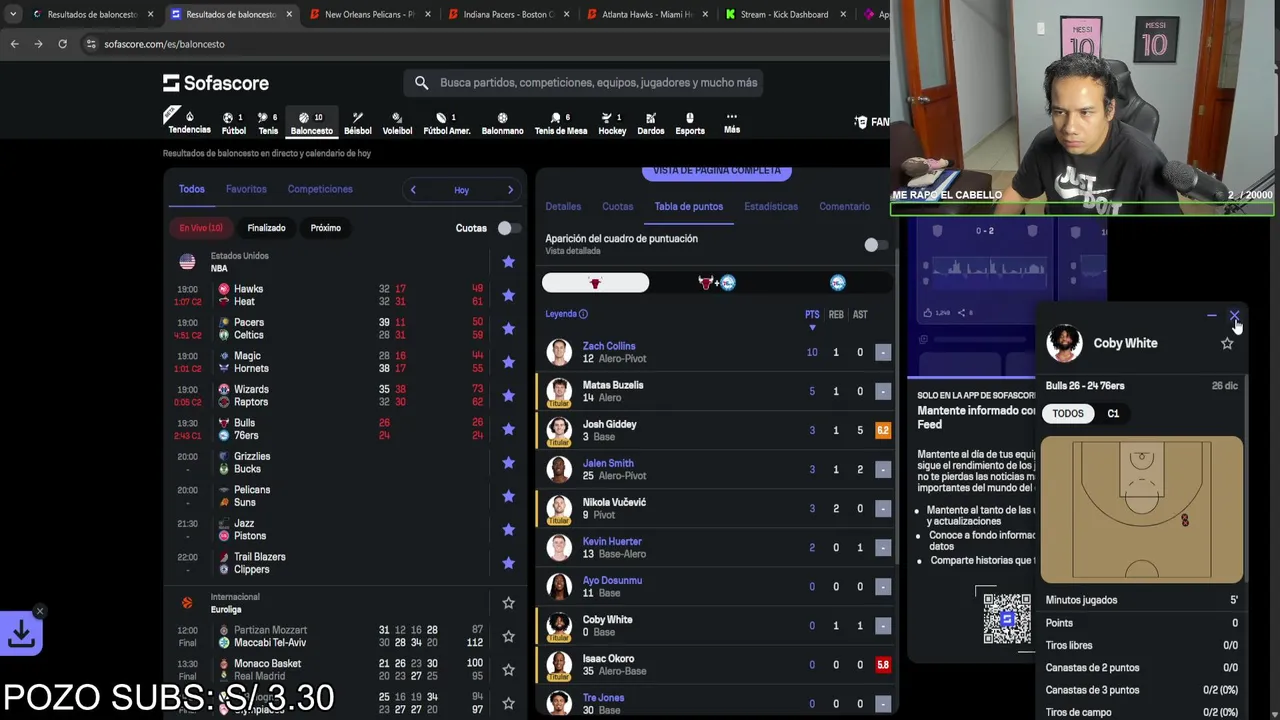Go back in browser history
1280x720 pixels.
point(14,44)
